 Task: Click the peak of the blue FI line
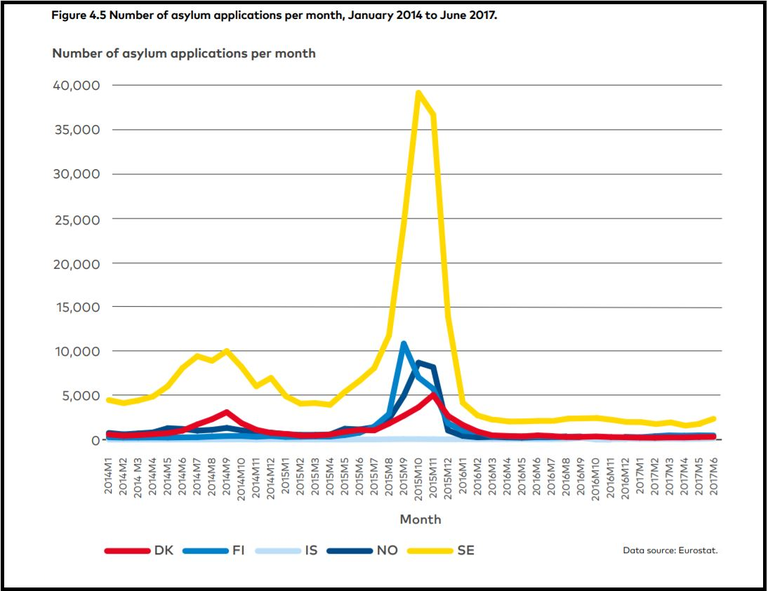coord(404,344)
